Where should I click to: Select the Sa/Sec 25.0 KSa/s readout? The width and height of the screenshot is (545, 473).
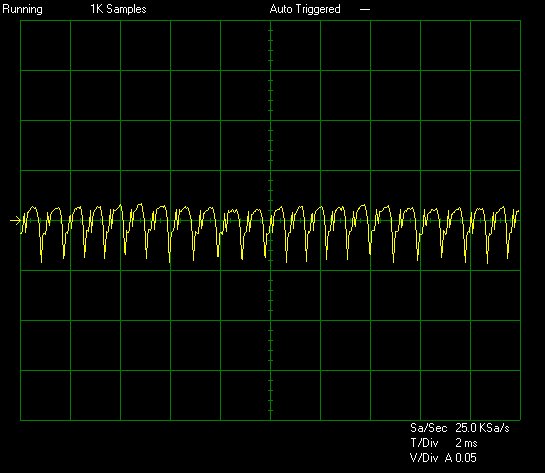point(459,428)
